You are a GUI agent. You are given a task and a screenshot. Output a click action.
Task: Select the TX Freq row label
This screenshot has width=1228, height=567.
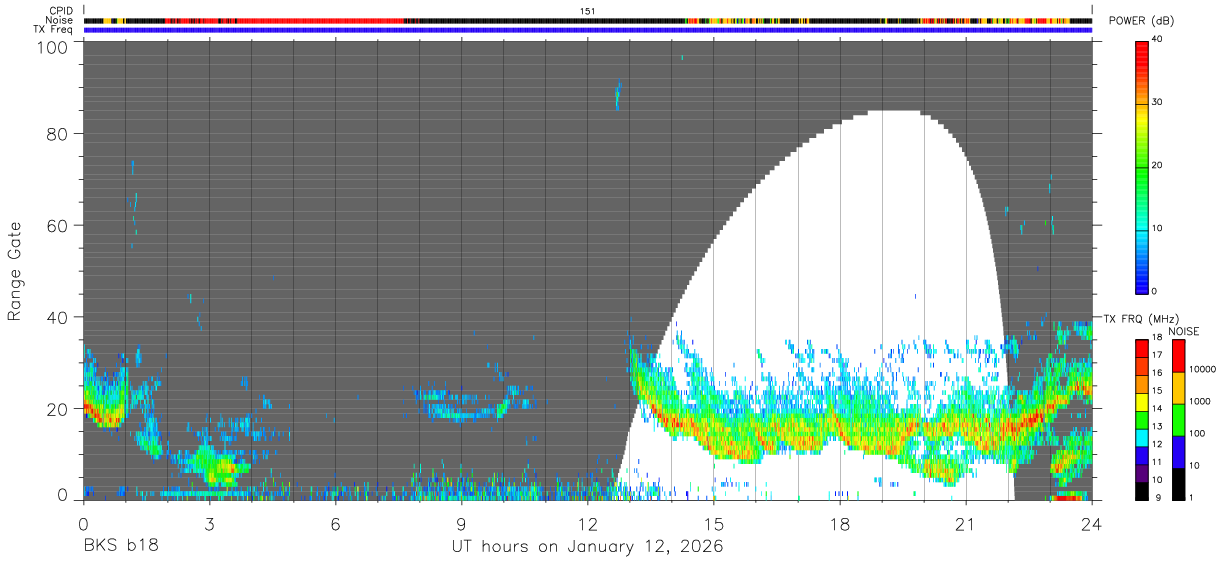54,29
